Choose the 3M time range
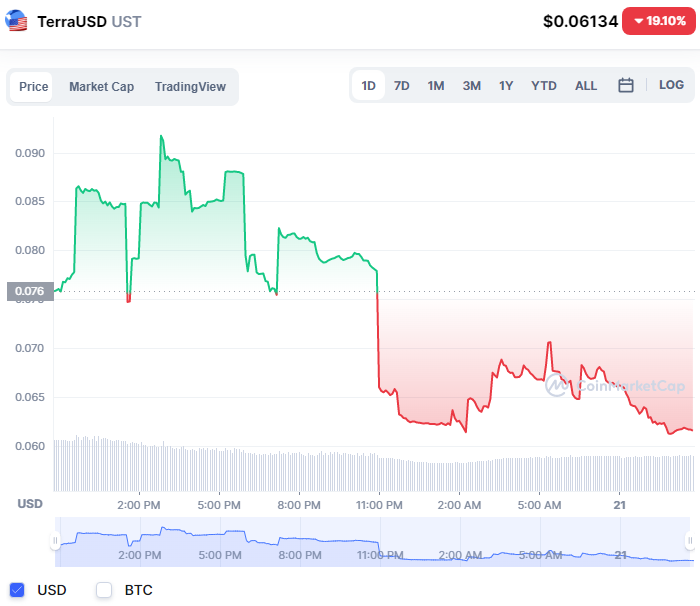Viewport: 700px width, 606px height. [x=471, y=86]
